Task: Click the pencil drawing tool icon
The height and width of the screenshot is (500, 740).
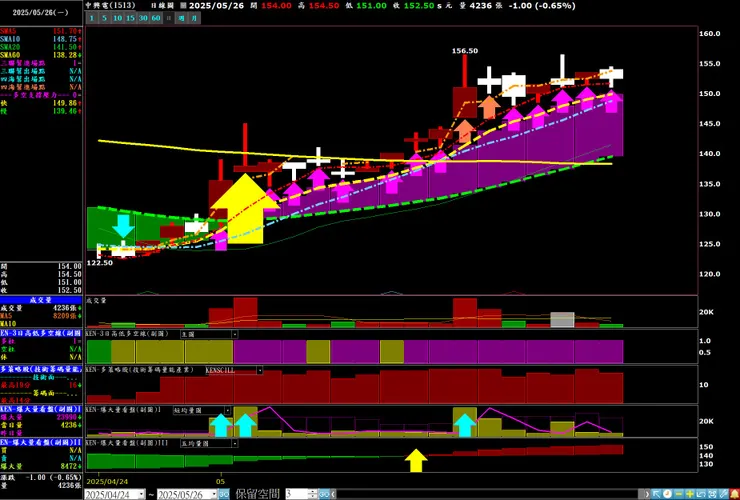Action: (723, 494)
